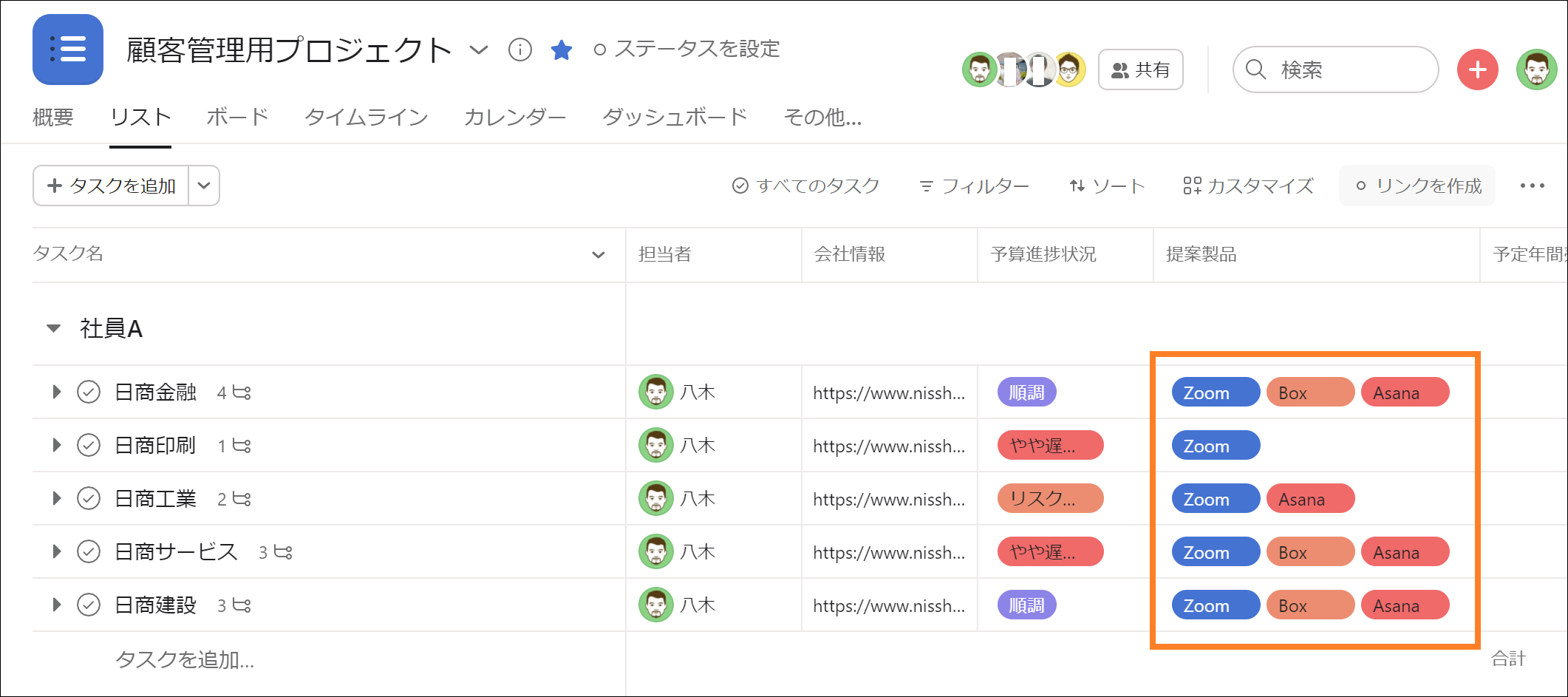Image resolution: width=1568 pixels, height=697 pixels.
Task: Click the blue project list icon
Action: click(x=68, y=50)
